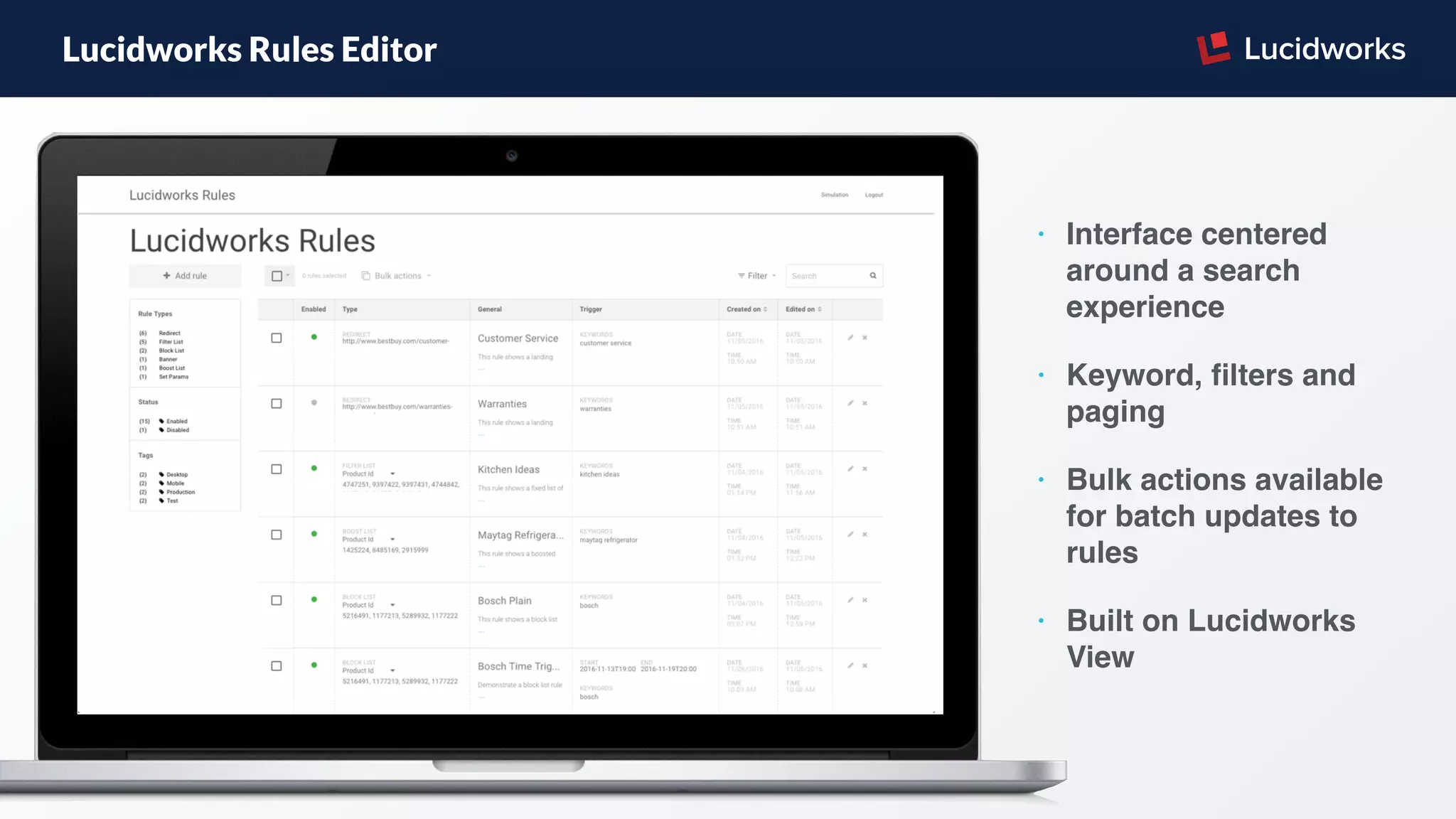The height and width of the screenshot is (819, 1456).
Task: Edit the Bosch Plain rule pencil icon
Action: point(850,600)
